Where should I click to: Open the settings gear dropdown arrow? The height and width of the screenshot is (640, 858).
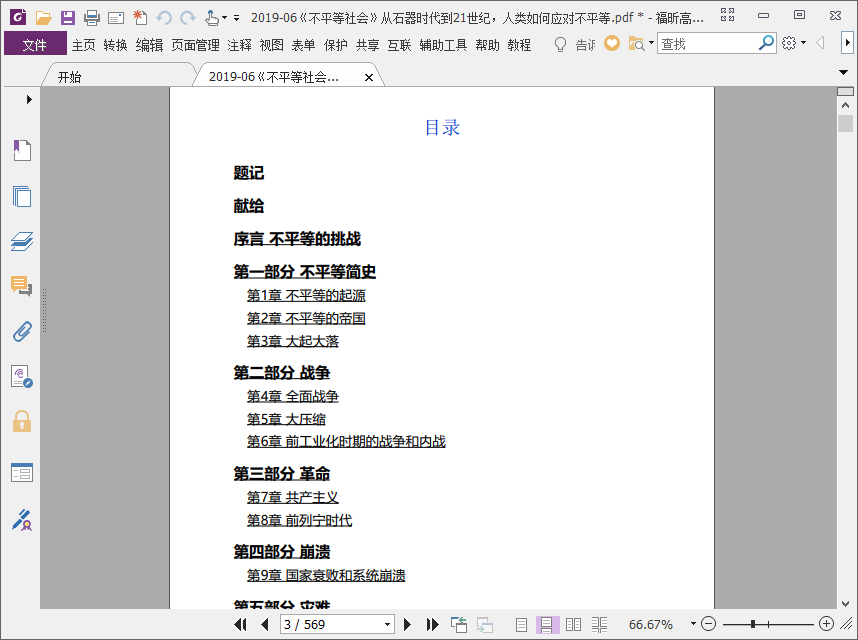(803, 43)
